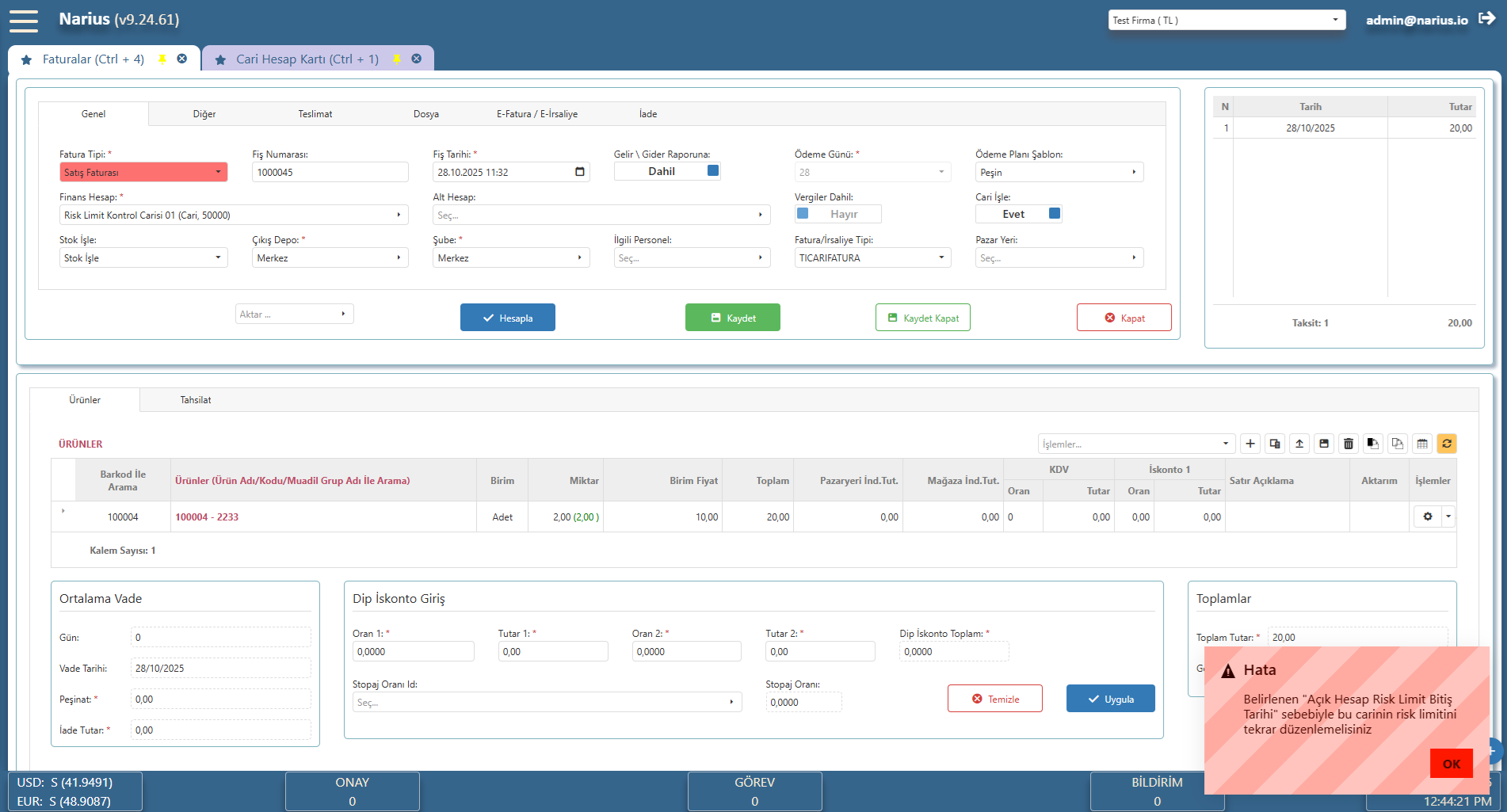Click the calendar grid icon in products toolbar

point(1422,444)
